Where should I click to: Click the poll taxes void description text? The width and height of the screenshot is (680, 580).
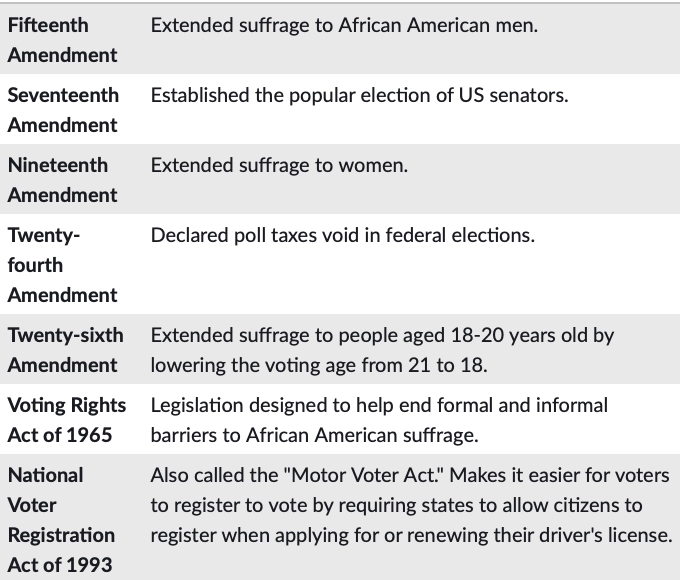tap(342, 235)
